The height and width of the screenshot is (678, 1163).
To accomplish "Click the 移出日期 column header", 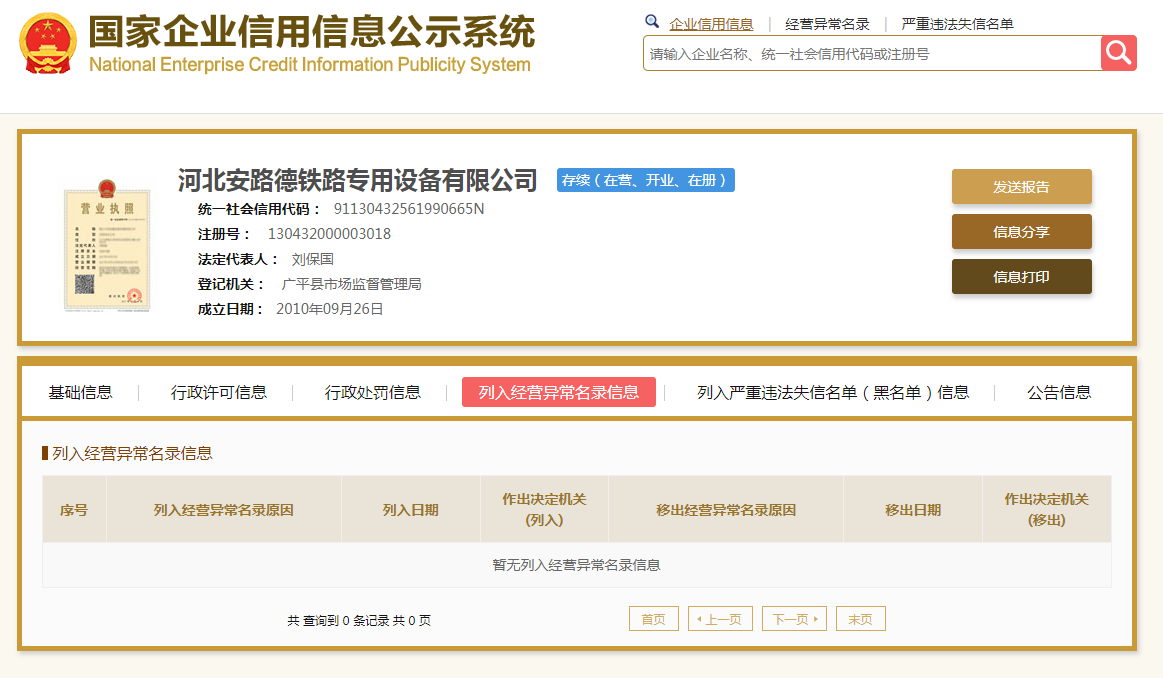I will (913, 510).
